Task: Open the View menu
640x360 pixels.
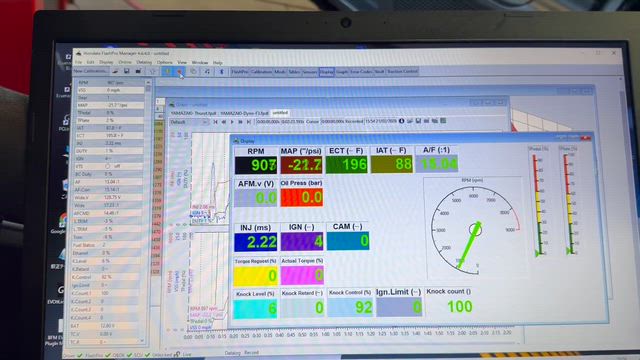Action: tap(182, 62)
